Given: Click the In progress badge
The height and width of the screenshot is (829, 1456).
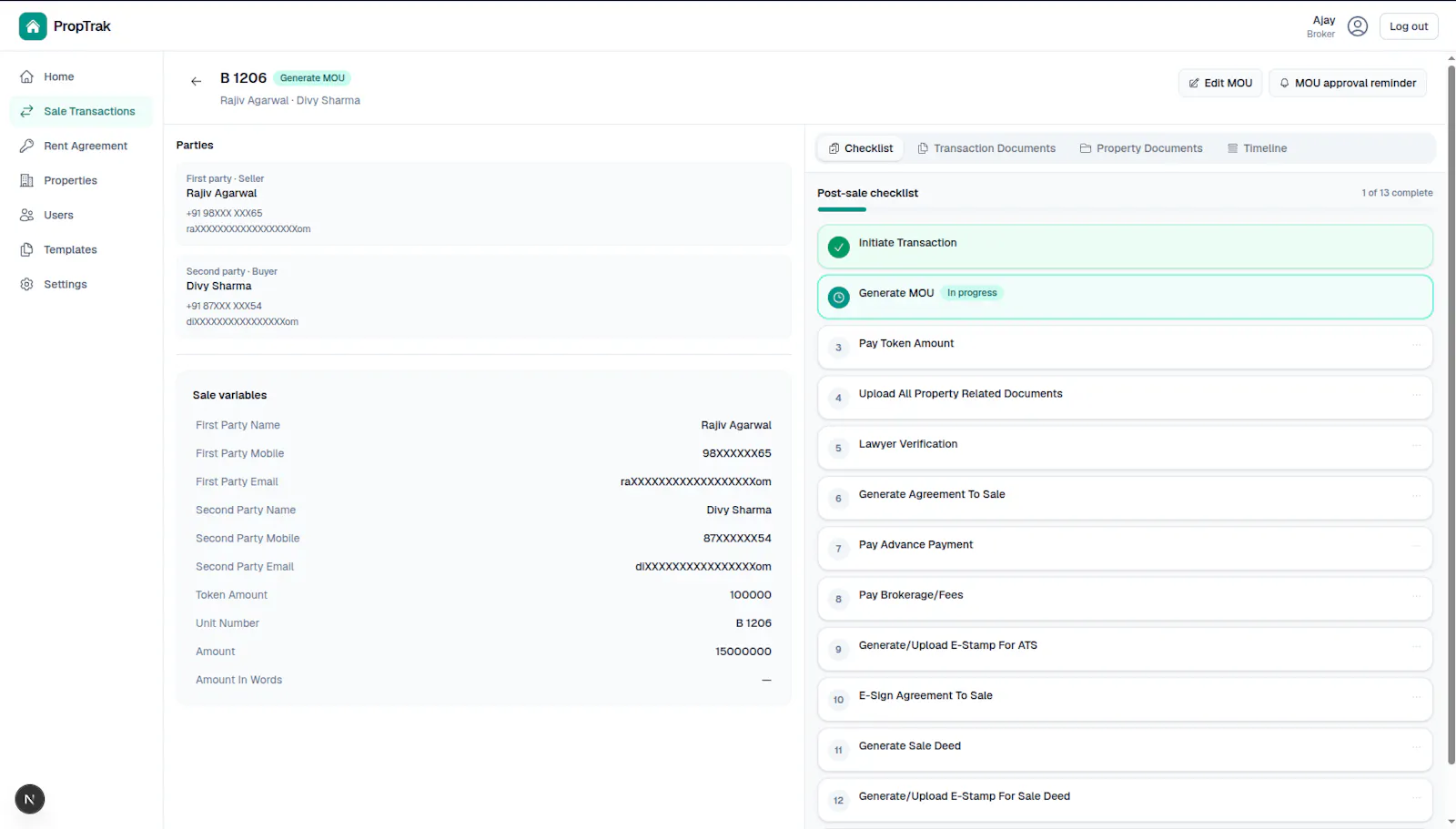Looking at the screenshot, I should (972, 293).
